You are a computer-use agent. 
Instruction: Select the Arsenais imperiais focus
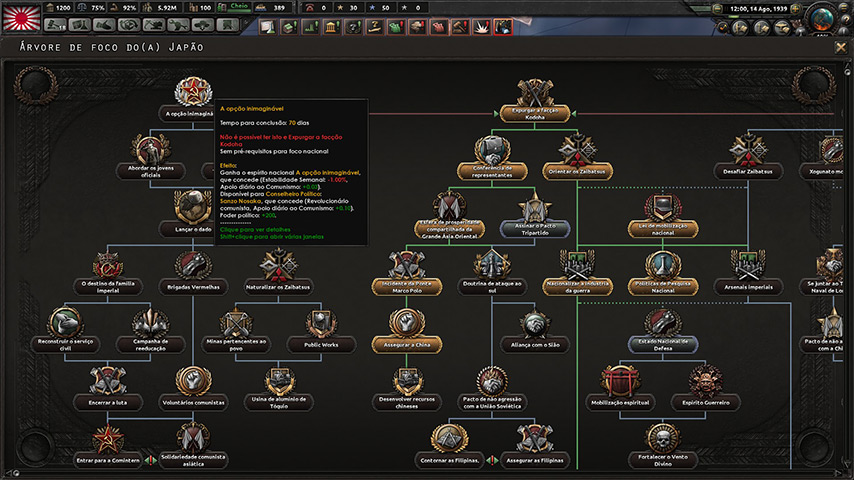(748, 272)
